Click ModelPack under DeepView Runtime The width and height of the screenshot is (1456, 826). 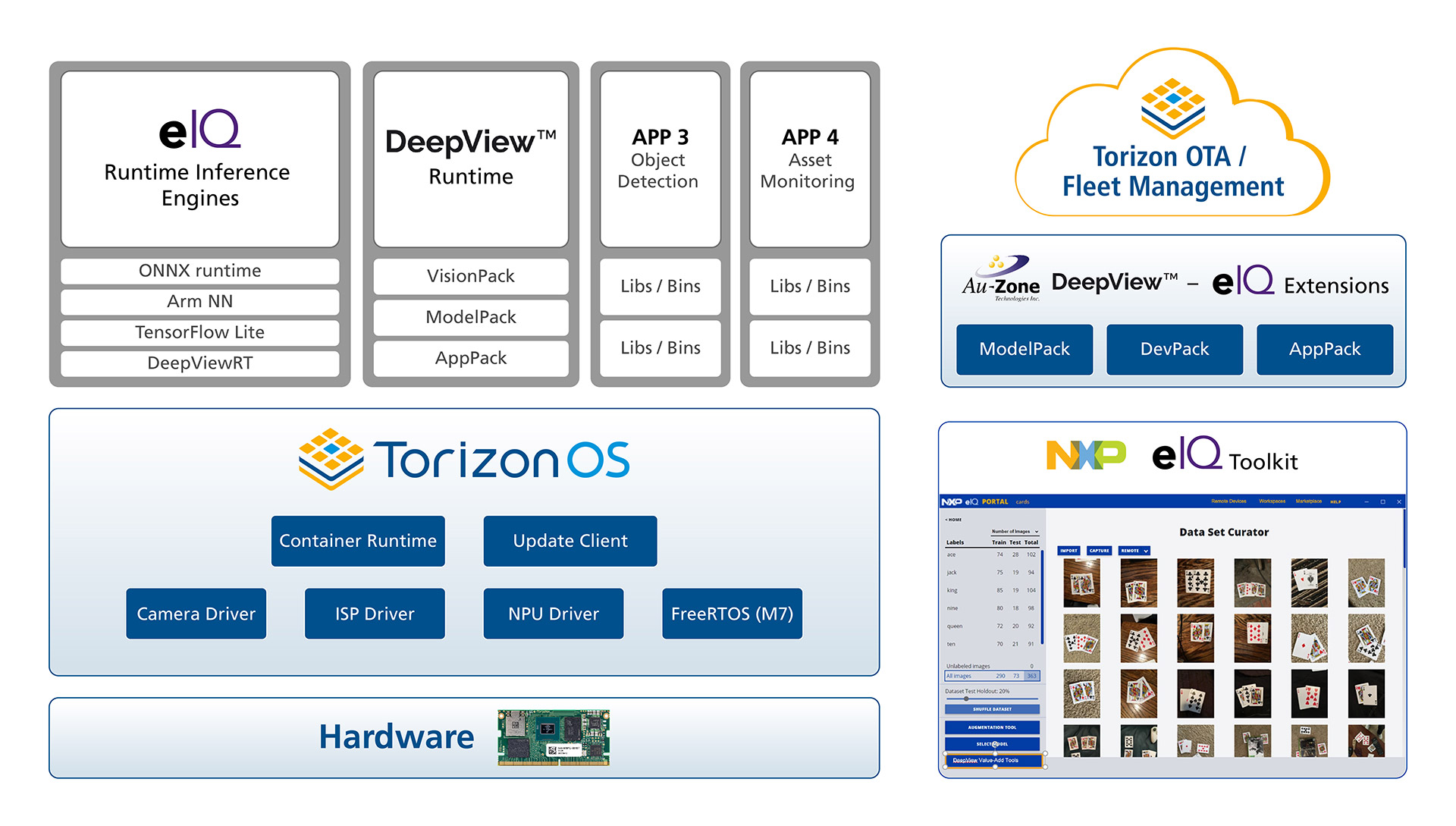[471, 317]
